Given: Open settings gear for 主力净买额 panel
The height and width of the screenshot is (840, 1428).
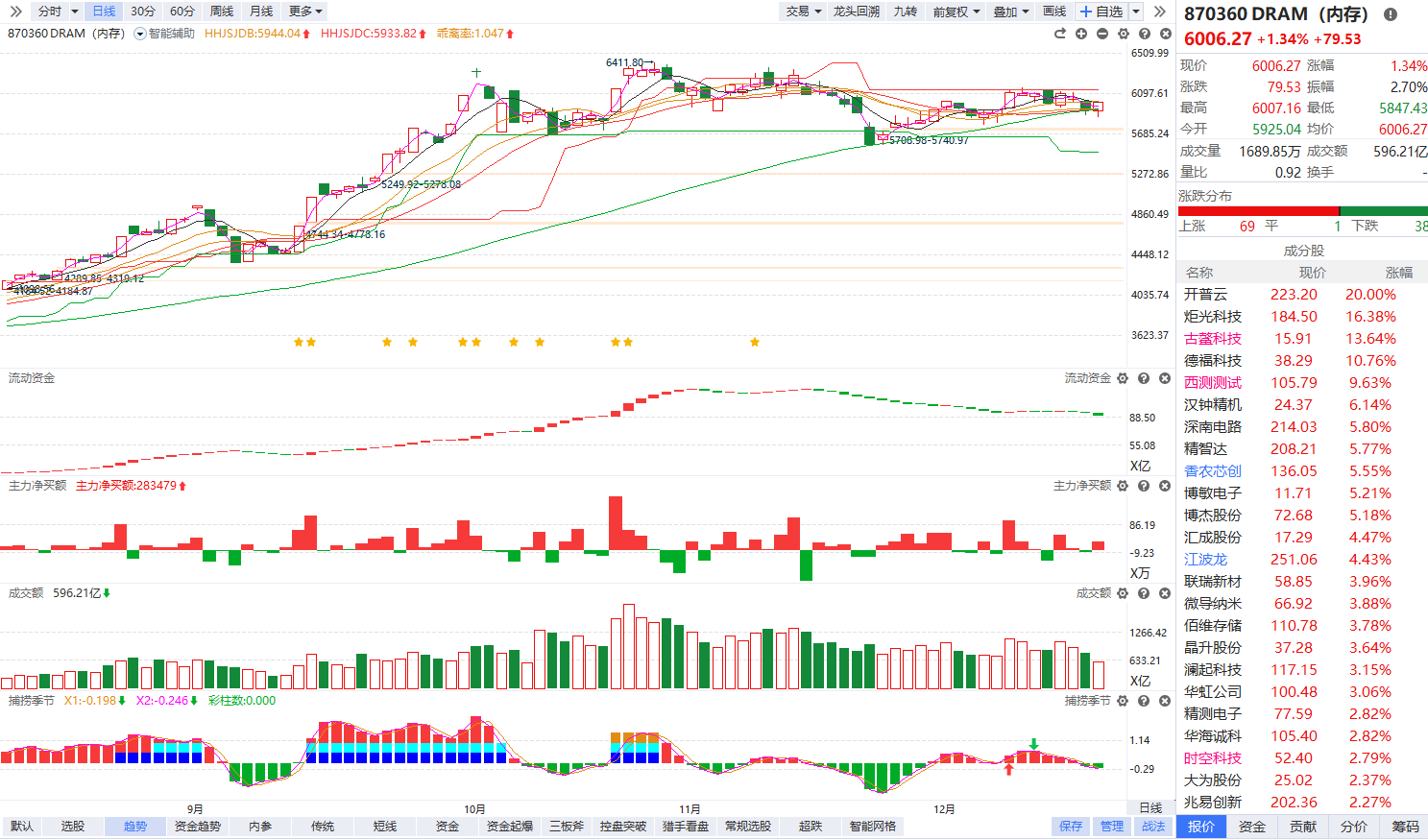Looking at the screenshot, I should click(1123, 486).
